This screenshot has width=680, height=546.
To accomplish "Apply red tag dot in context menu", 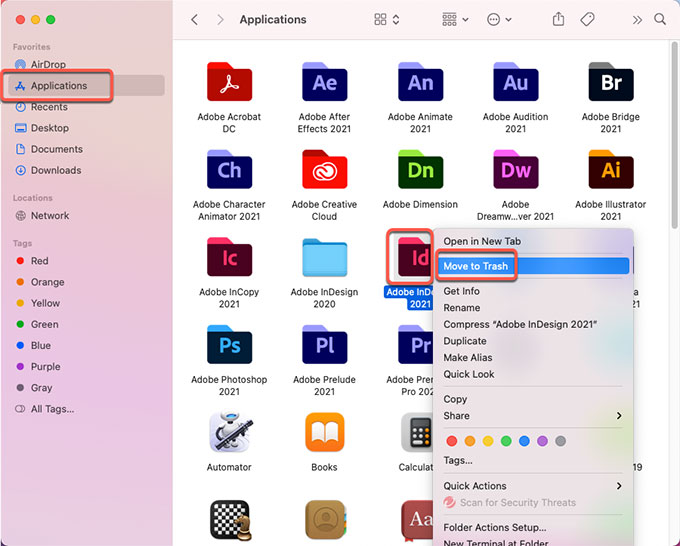I will pyautogui.click(x=451, y=441).
